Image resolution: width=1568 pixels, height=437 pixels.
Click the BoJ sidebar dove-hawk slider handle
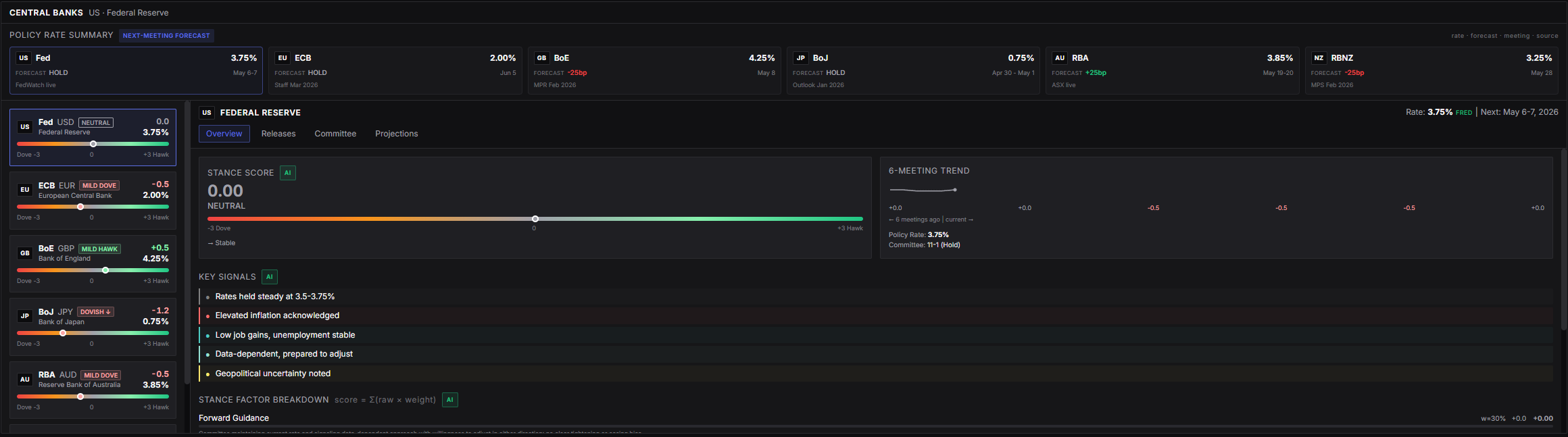click(63, 333)
